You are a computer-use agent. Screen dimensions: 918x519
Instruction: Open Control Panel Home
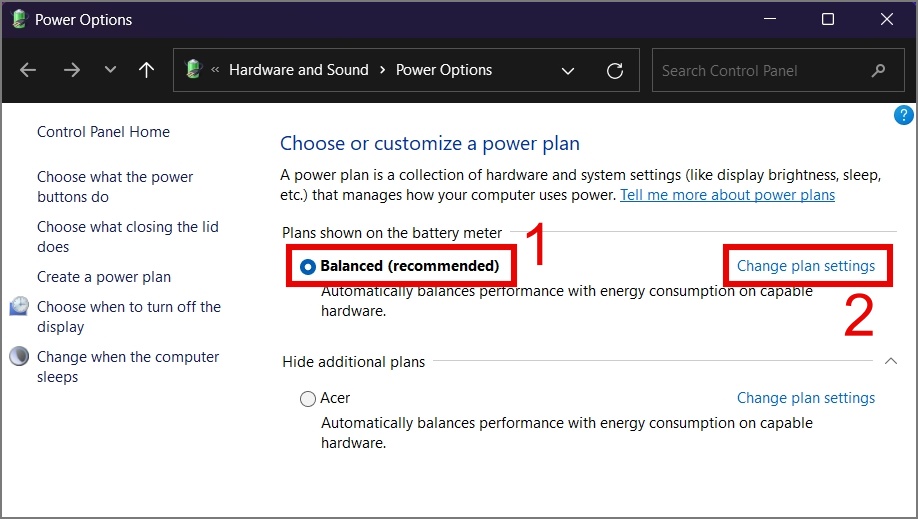[103, 132]
